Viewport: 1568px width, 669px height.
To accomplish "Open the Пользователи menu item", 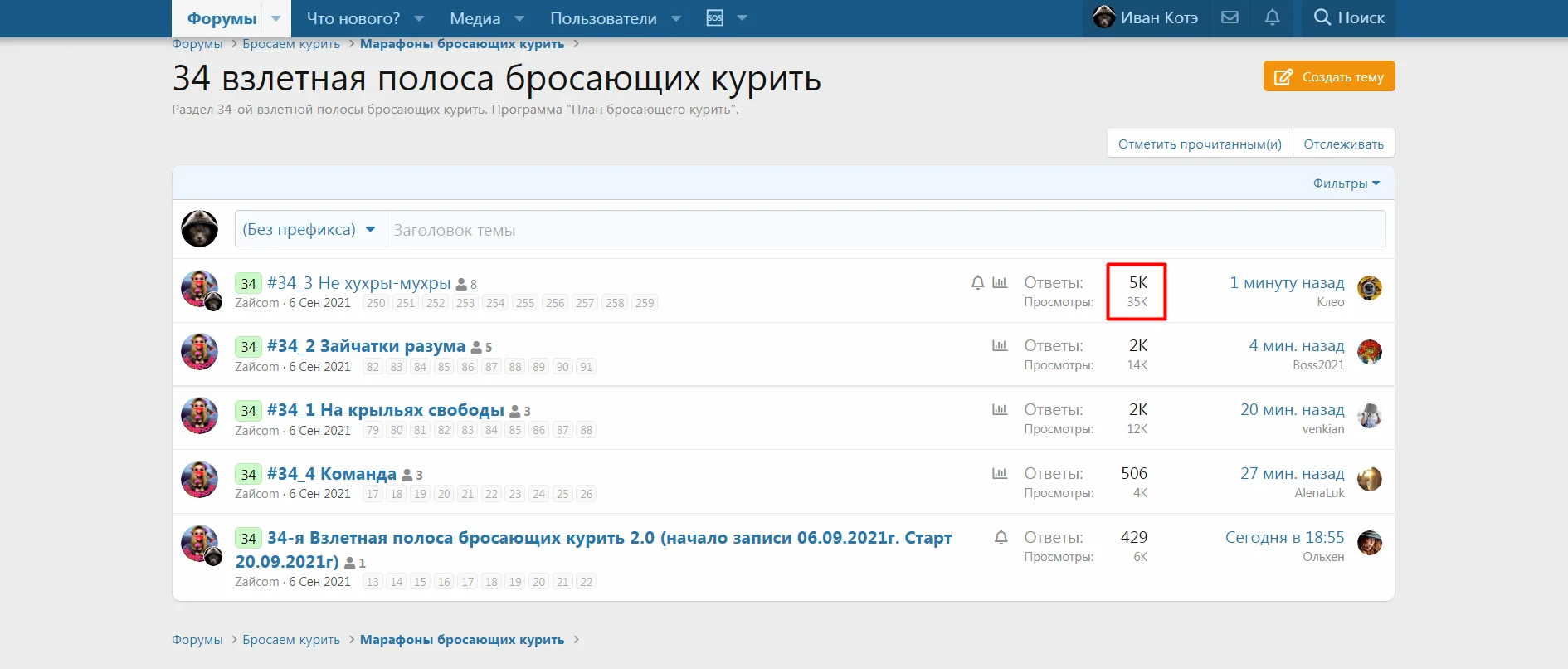I will 603,18.
